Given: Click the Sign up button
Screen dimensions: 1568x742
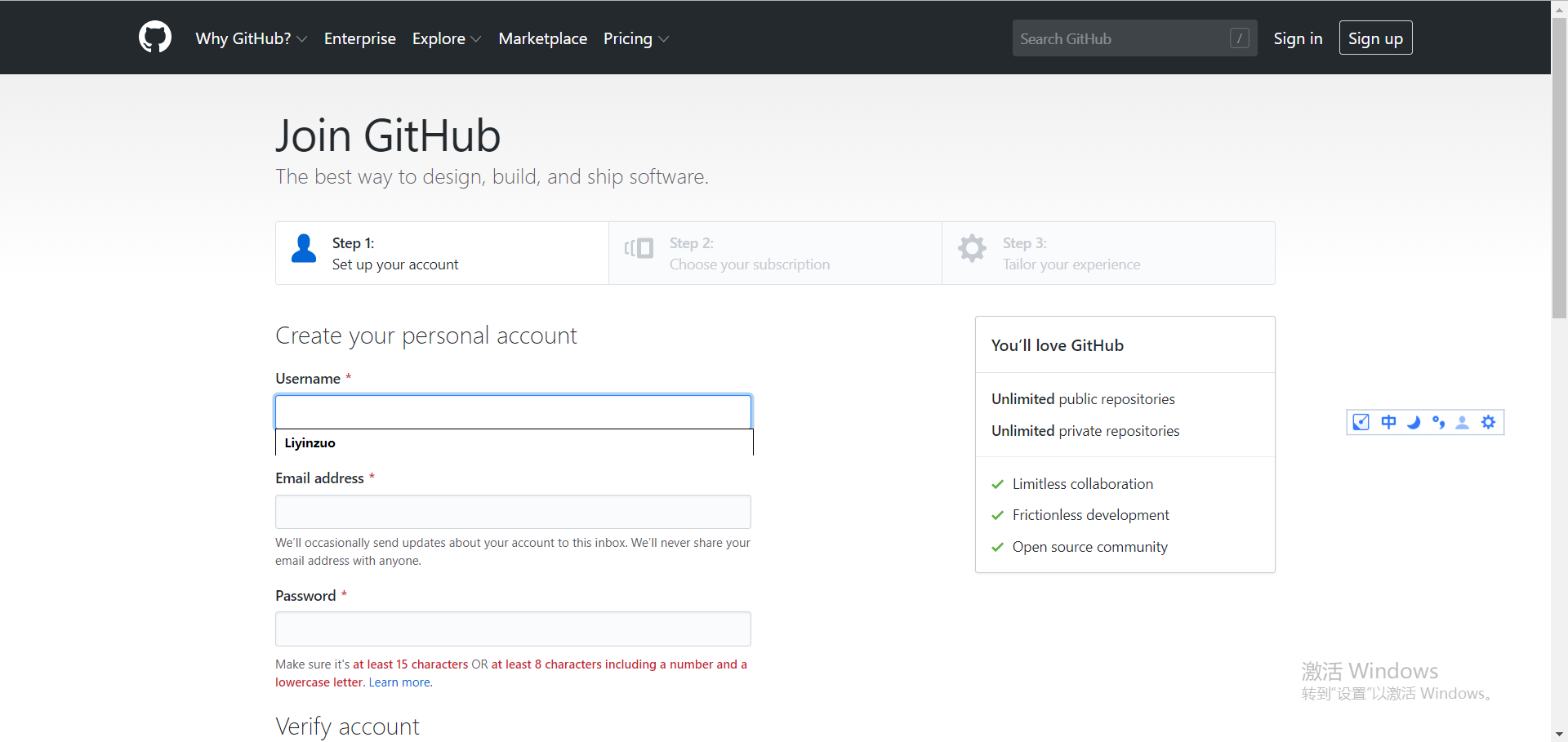Looking at the screenshot, I should click(x=1375, y=38).
